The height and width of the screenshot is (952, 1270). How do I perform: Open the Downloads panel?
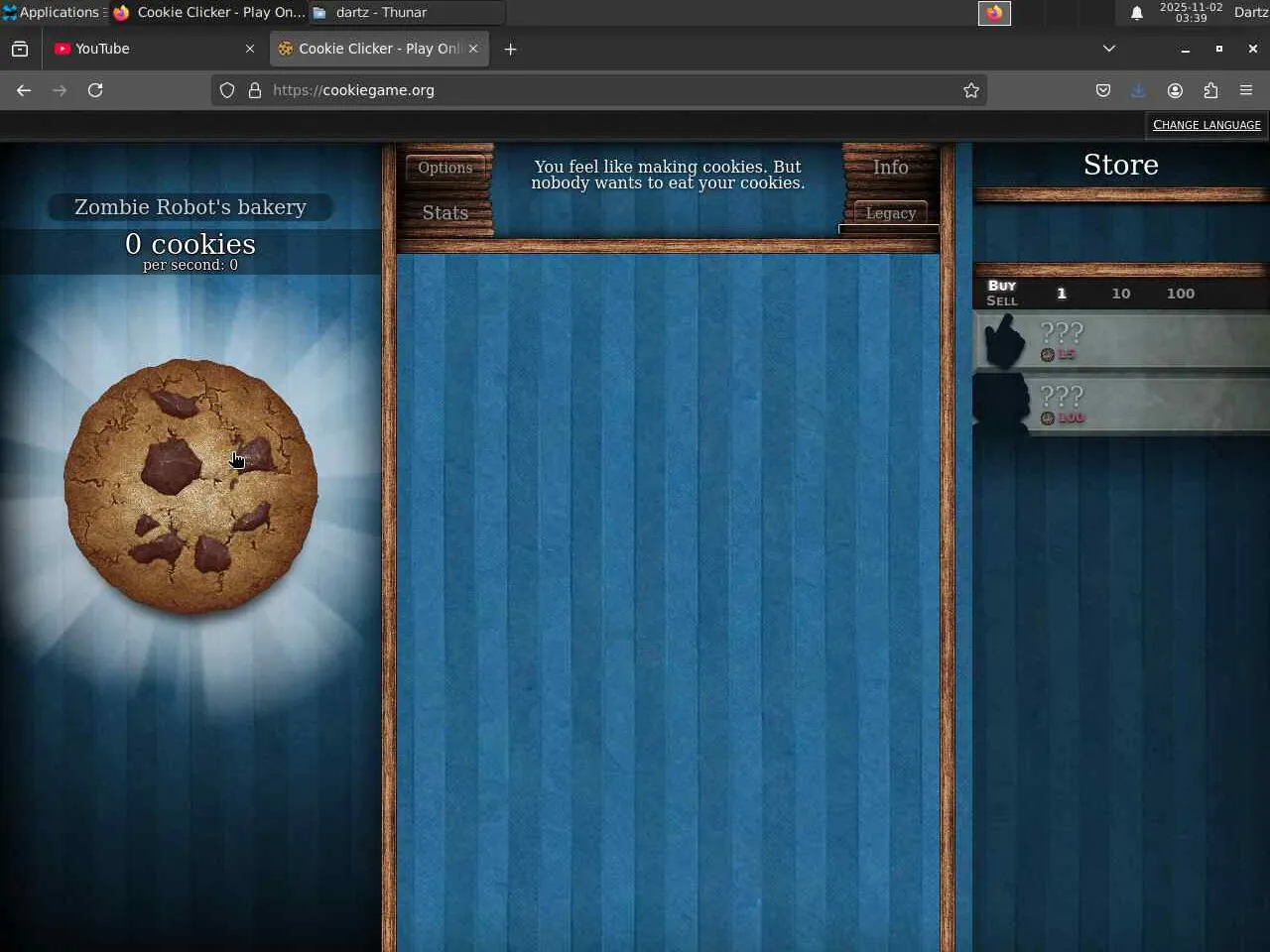click(1139, 90)
